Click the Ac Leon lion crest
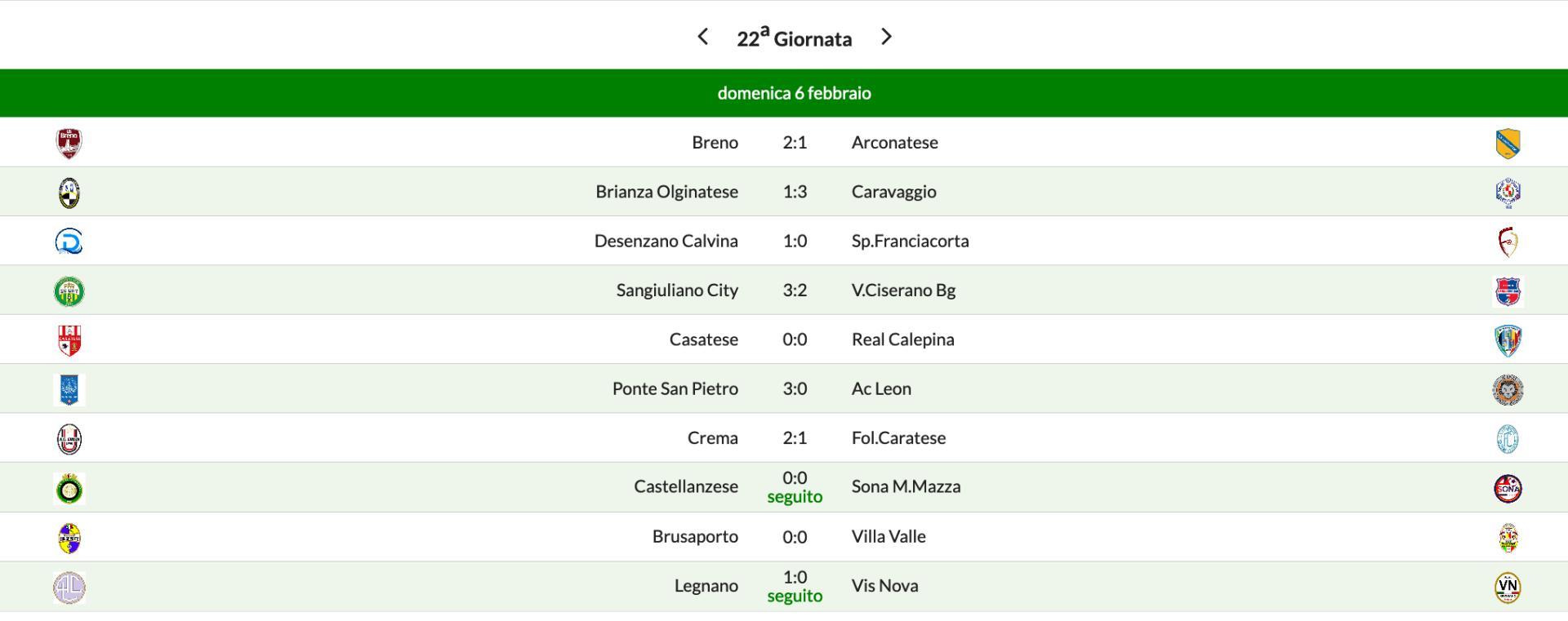This screenshot has width=1568, height=621. coord(1508,390)
